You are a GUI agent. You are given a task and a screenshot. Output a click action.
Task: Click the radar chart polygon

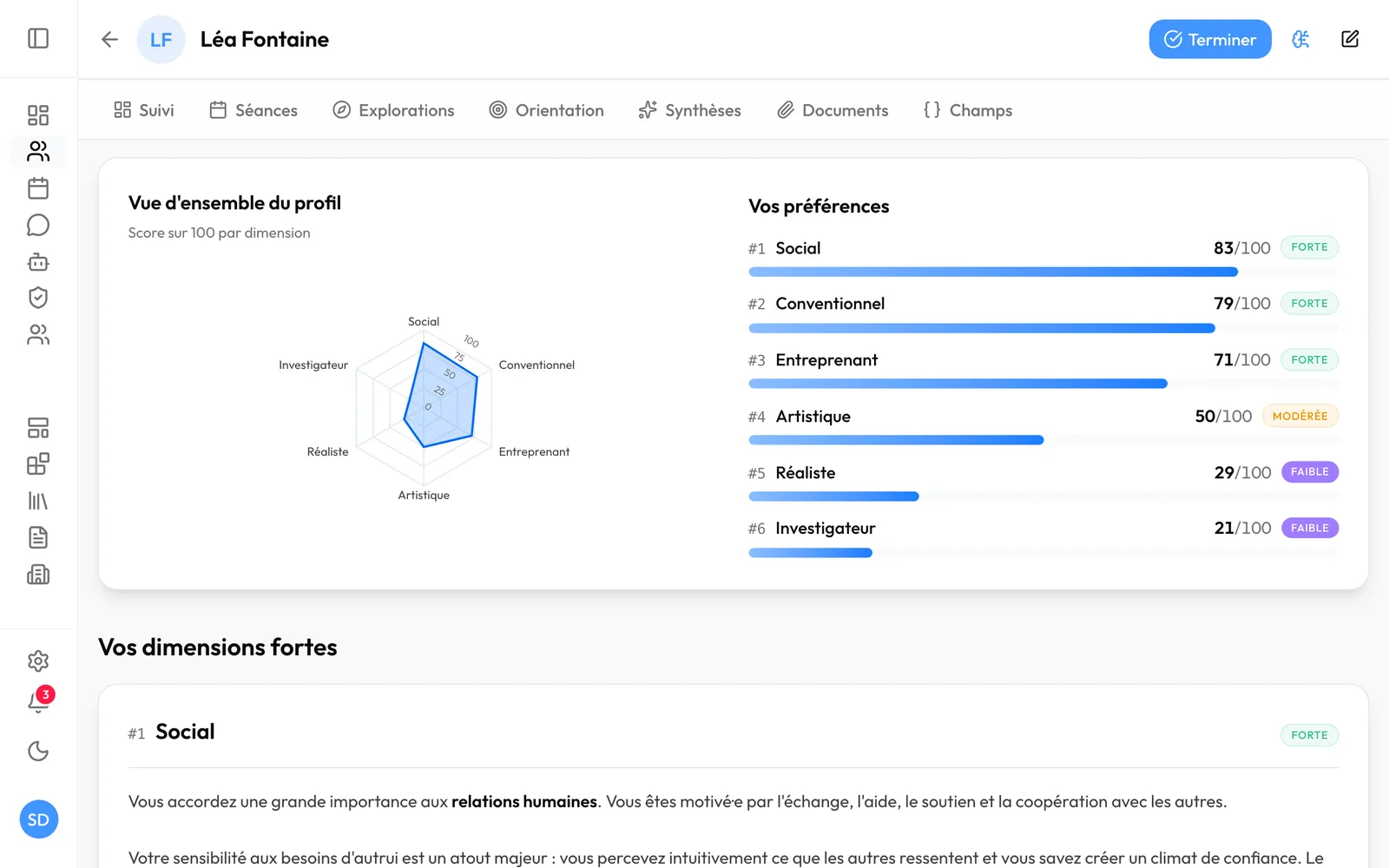(x=440, y=395)
